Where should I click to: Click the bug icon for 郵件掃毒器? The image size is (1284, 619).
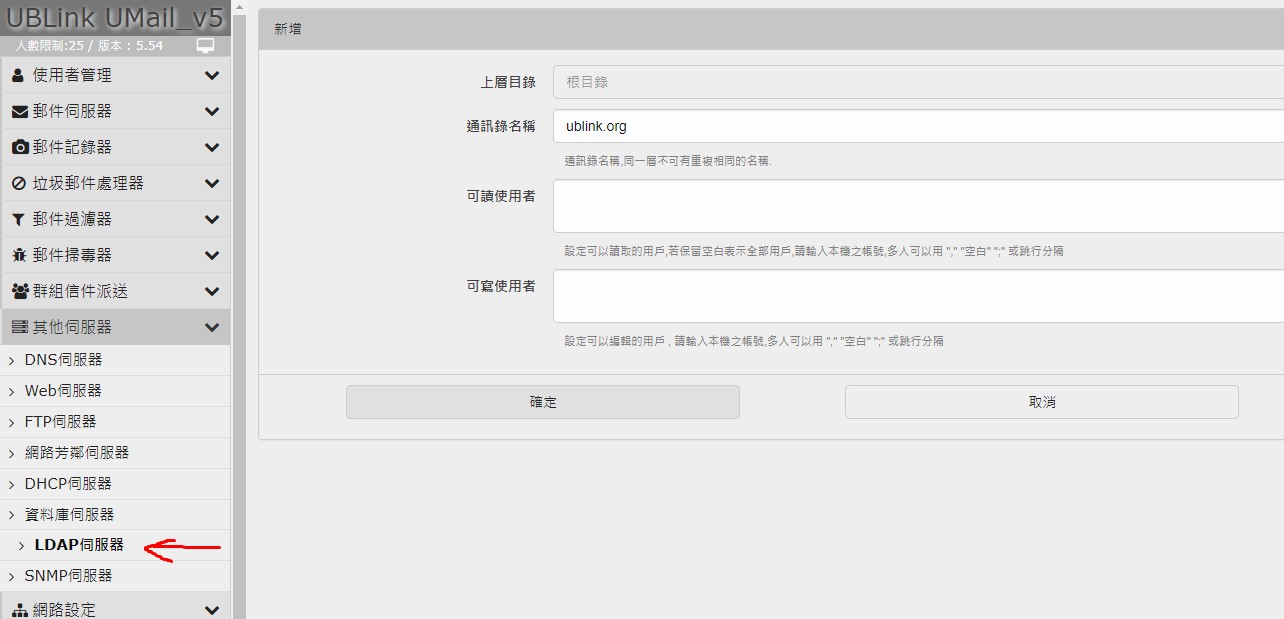(x=19, y=256)
